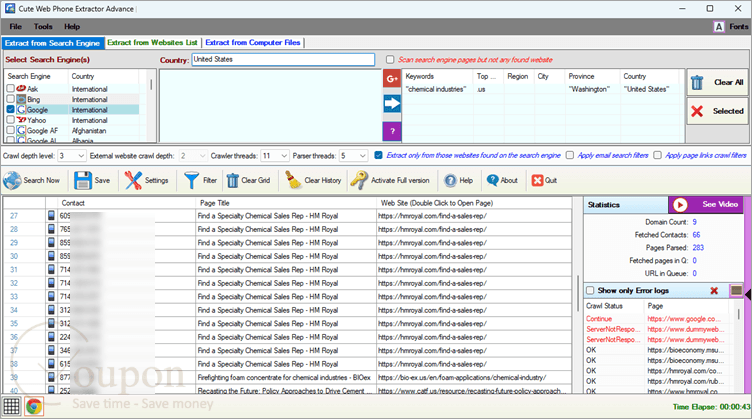Switch to Extract from Websites List tab
752x419 pixels.
153,43
